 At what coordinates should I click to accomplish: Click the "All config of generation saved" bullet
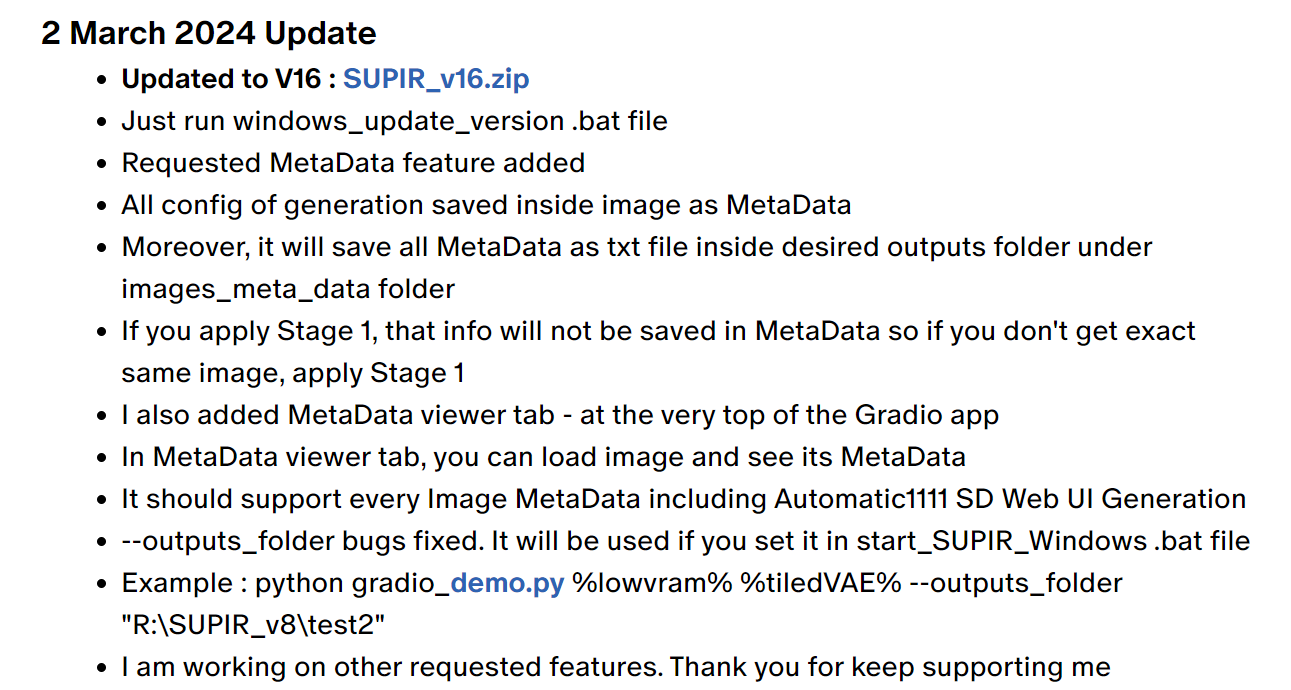pyautogui.click(x=486, y=205)
